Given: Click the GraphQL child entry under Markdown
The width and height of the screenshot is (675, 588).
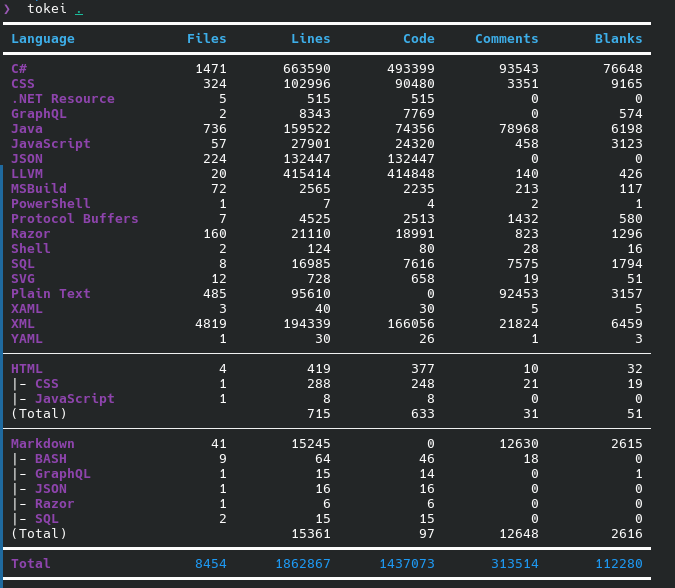Looking at the screenshot, I should pos(63,474).
